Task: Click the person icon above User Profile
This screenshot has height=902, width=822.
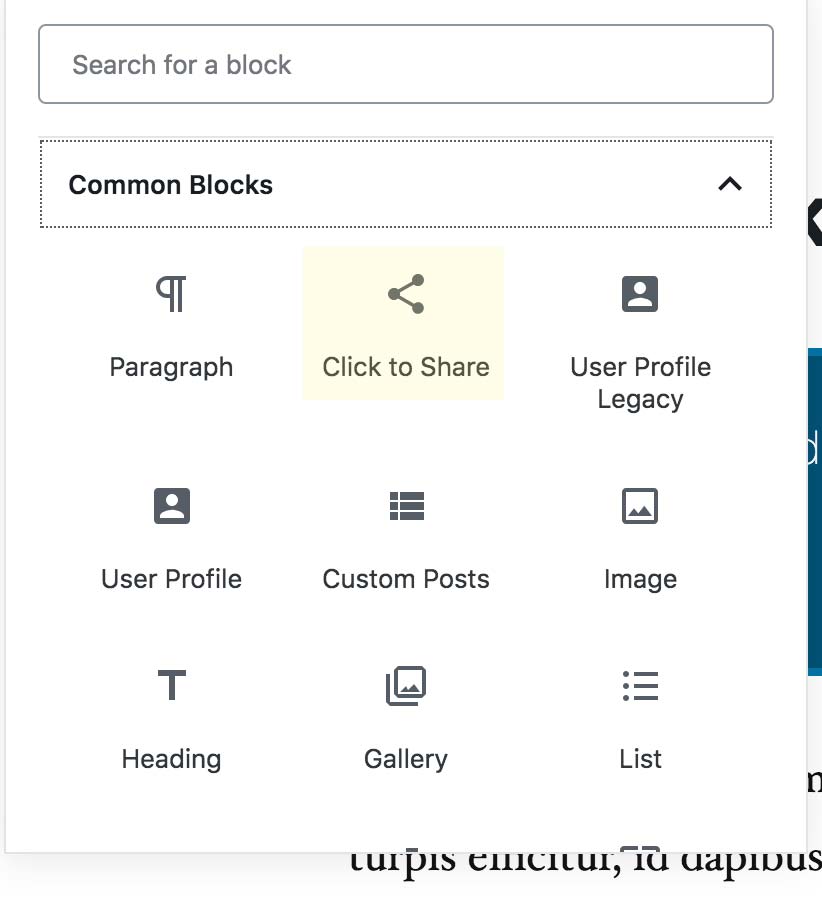Action: point(171,506)
